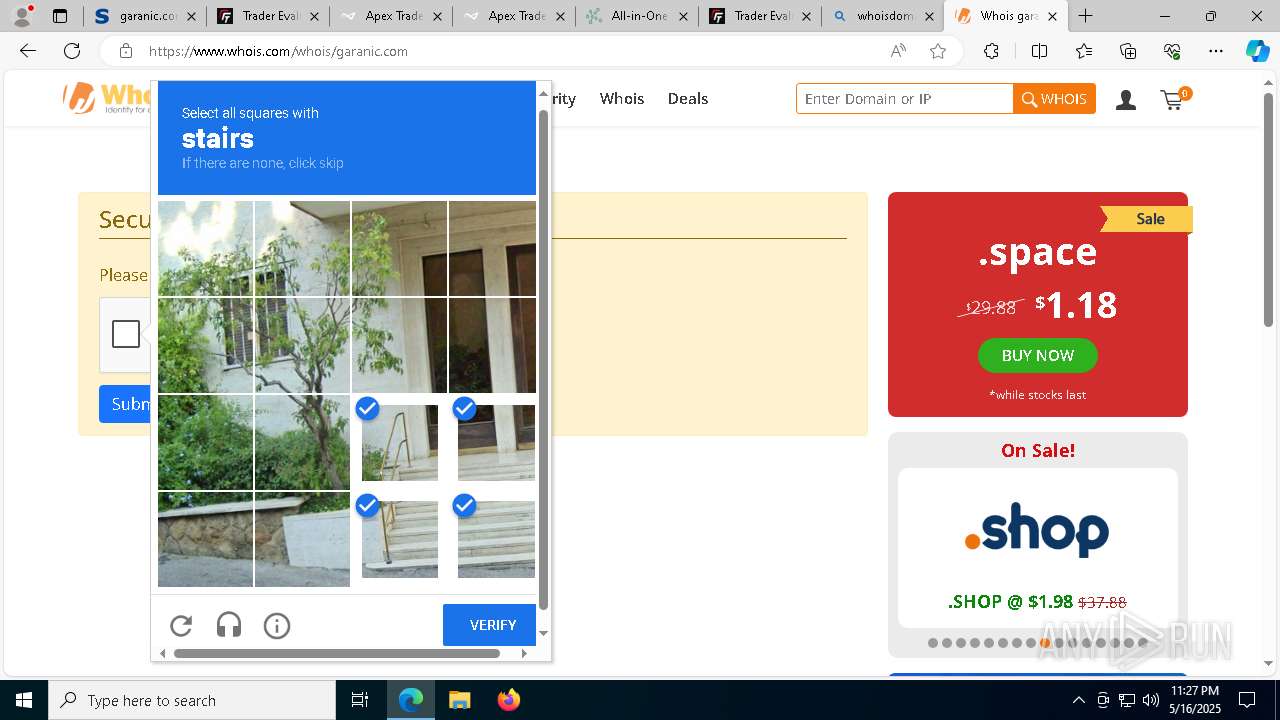Refresh the browser page
The width and height of the screenshot is (1280, 720).
click(x=72, y=51)
